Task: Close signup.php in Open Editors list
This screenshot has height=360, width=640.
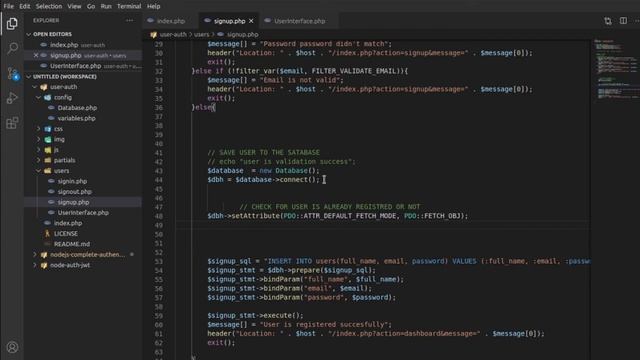Action: coord(36,56)
